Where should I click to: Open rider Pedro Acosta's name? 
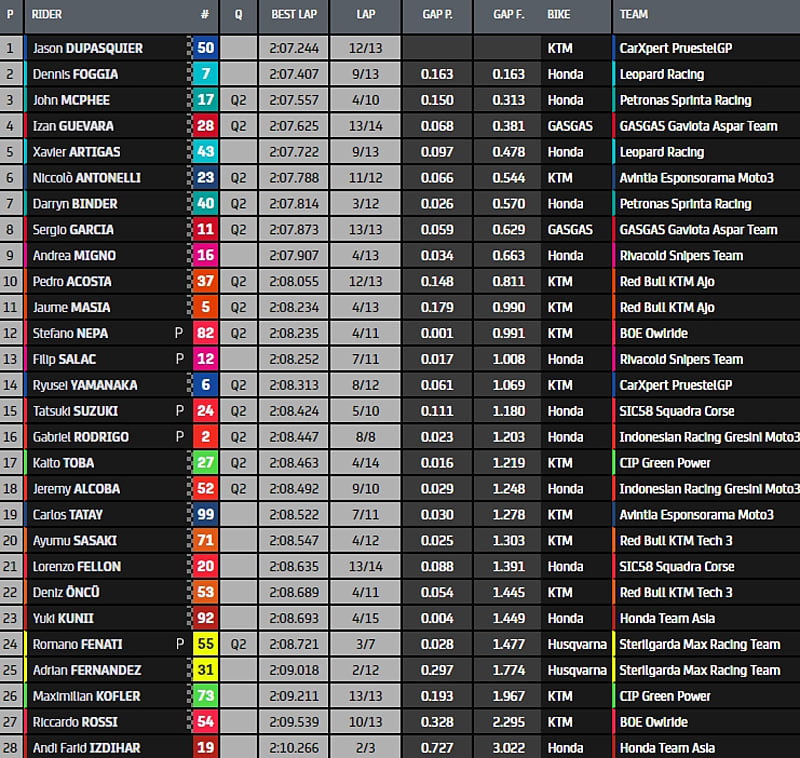72,281
